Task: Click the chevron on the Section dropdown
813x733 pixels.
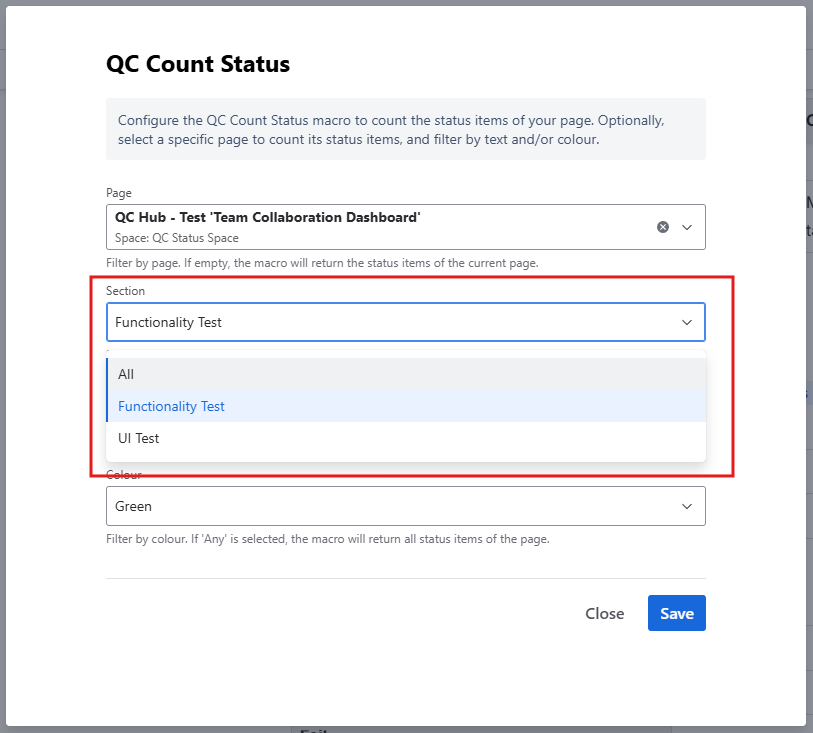Action: (687, 322)
